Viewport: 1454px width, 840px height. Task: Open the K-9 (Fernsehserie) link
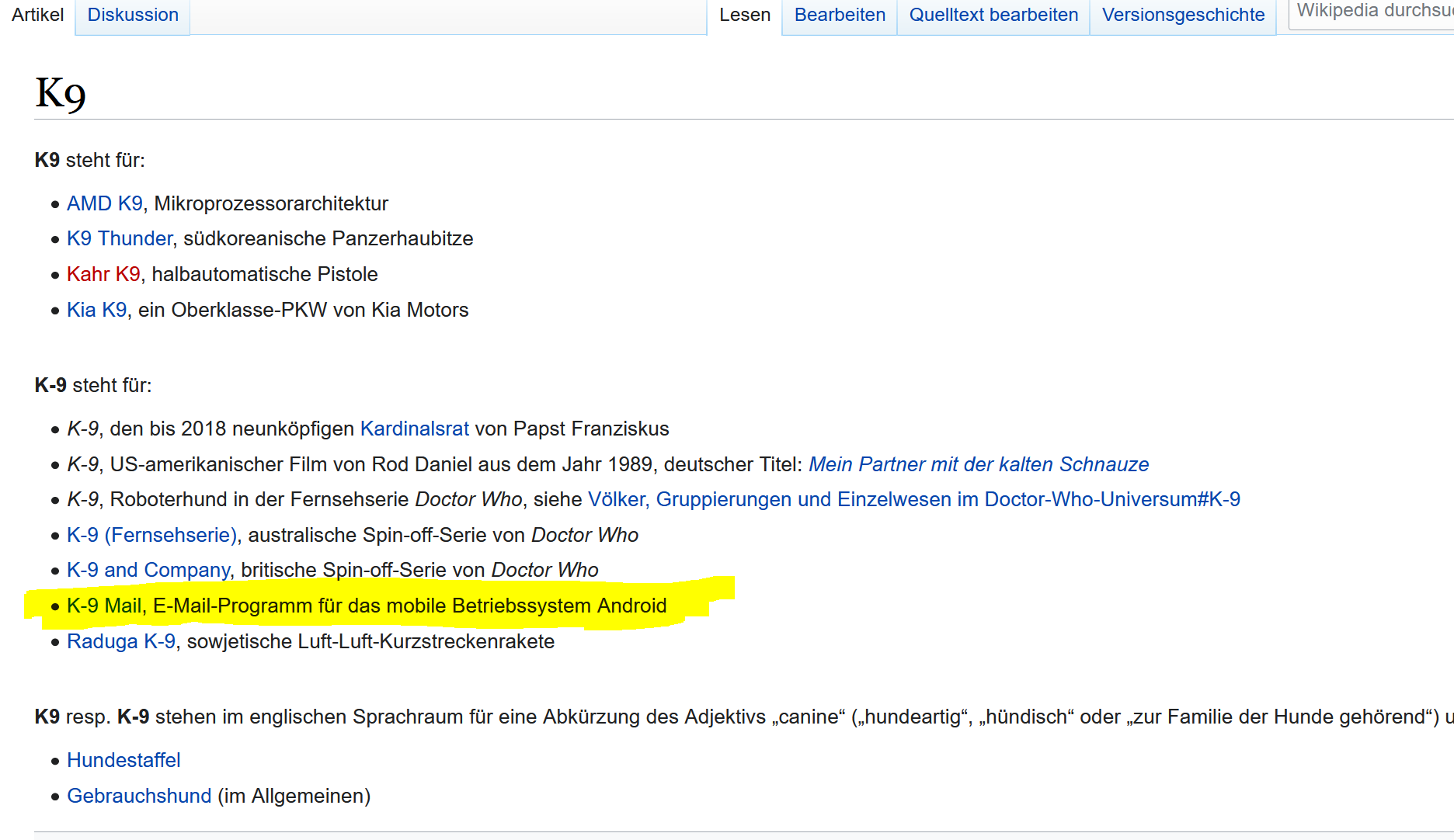pos(151,535)
